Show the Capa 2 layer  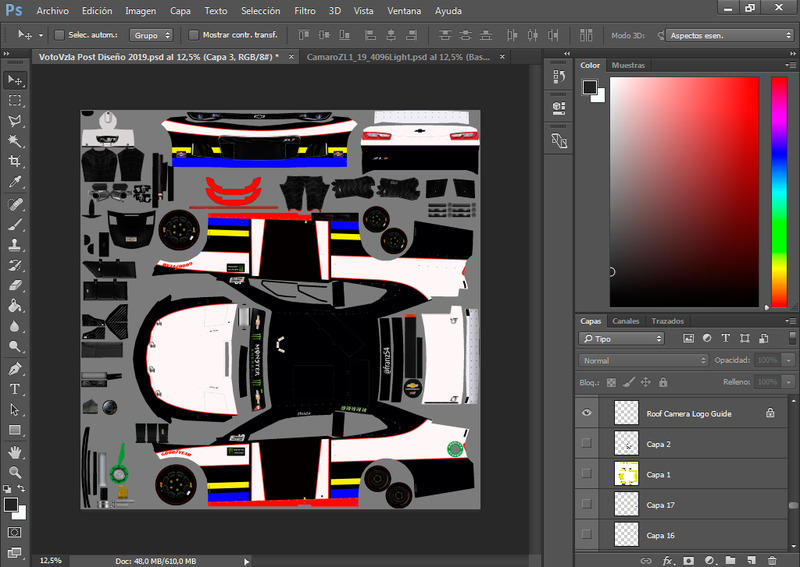pyautogui.click(x=587, y=443)
